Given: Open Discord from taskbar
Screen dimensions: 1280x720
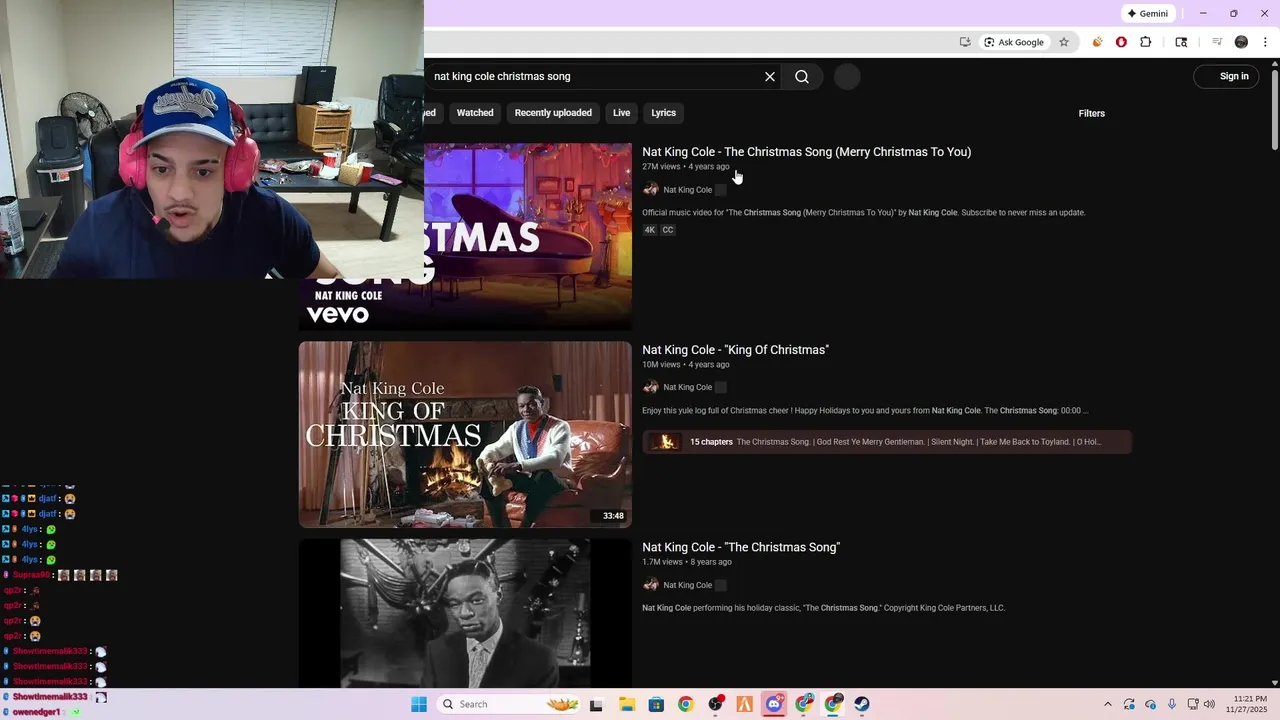Looking at the screenshot, I should click(774, 704).
